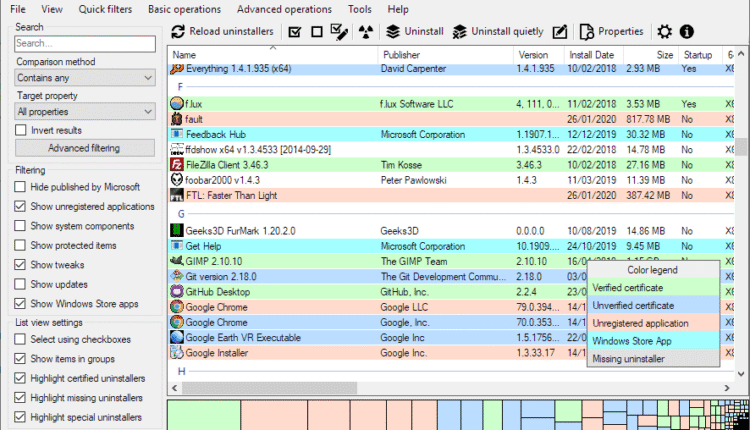Open the Target property dropdown
Image resolution: width=750 pixels, height=430 pixels.
(85, 111)
